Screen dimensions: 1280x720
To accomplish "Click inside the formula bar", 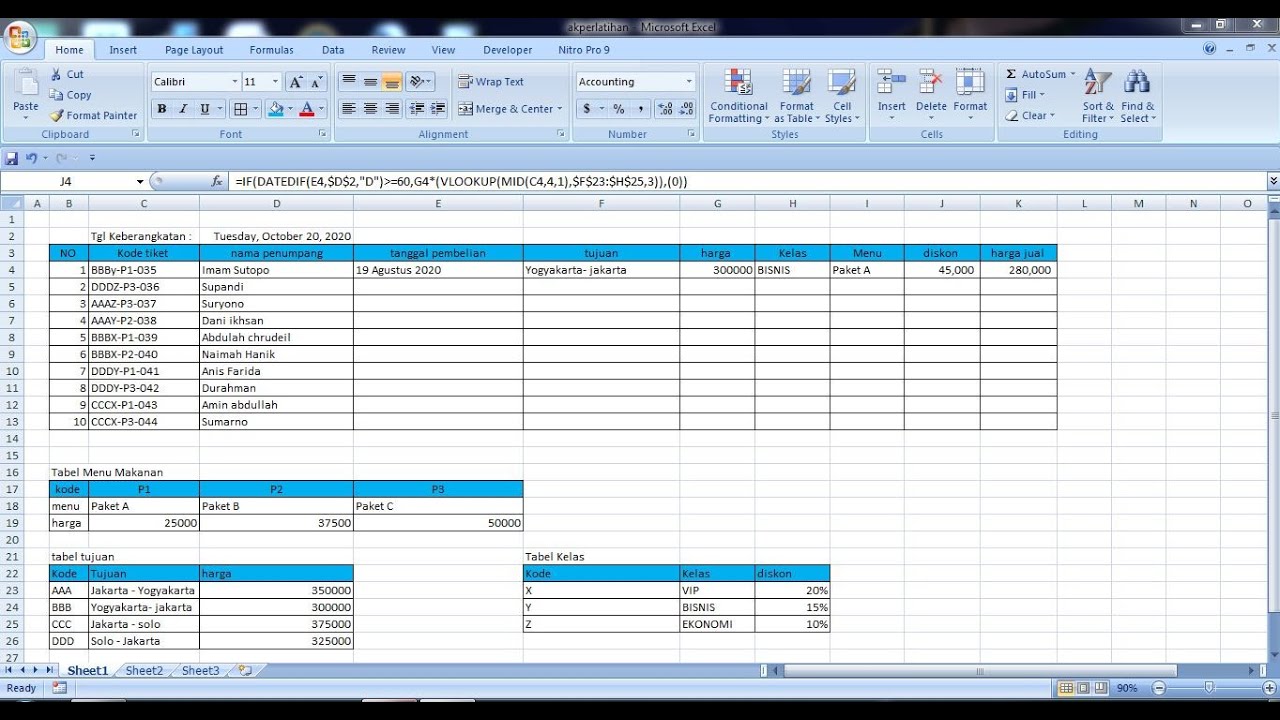I will coord(746,181).
